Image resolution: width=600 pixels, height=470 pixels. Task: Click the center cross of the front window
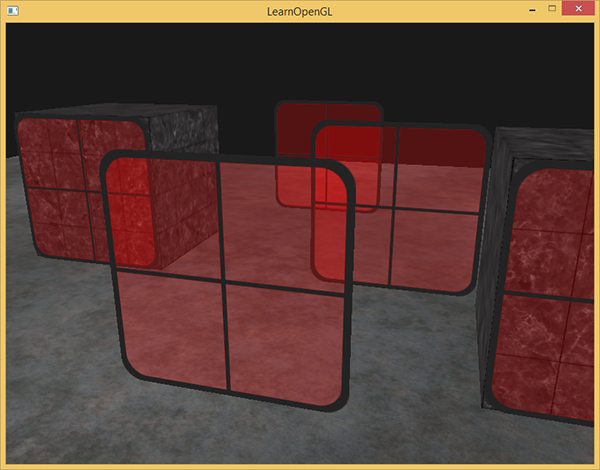[225, 280]
